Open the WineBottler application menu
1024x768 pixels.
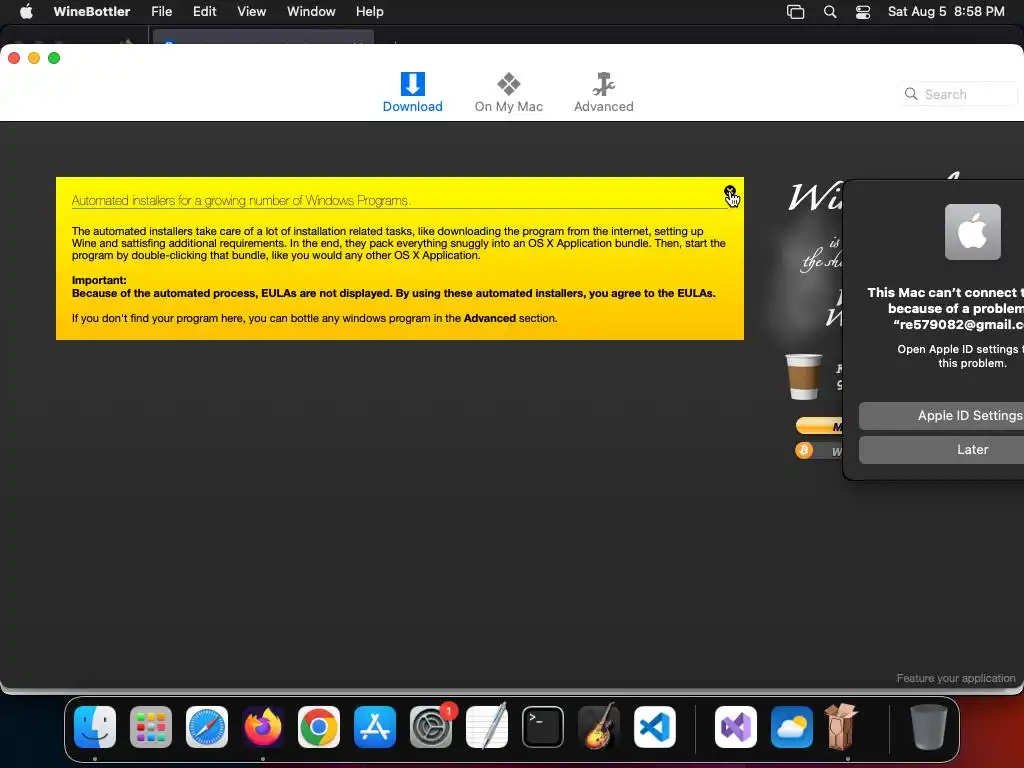[x=91, y=12]
